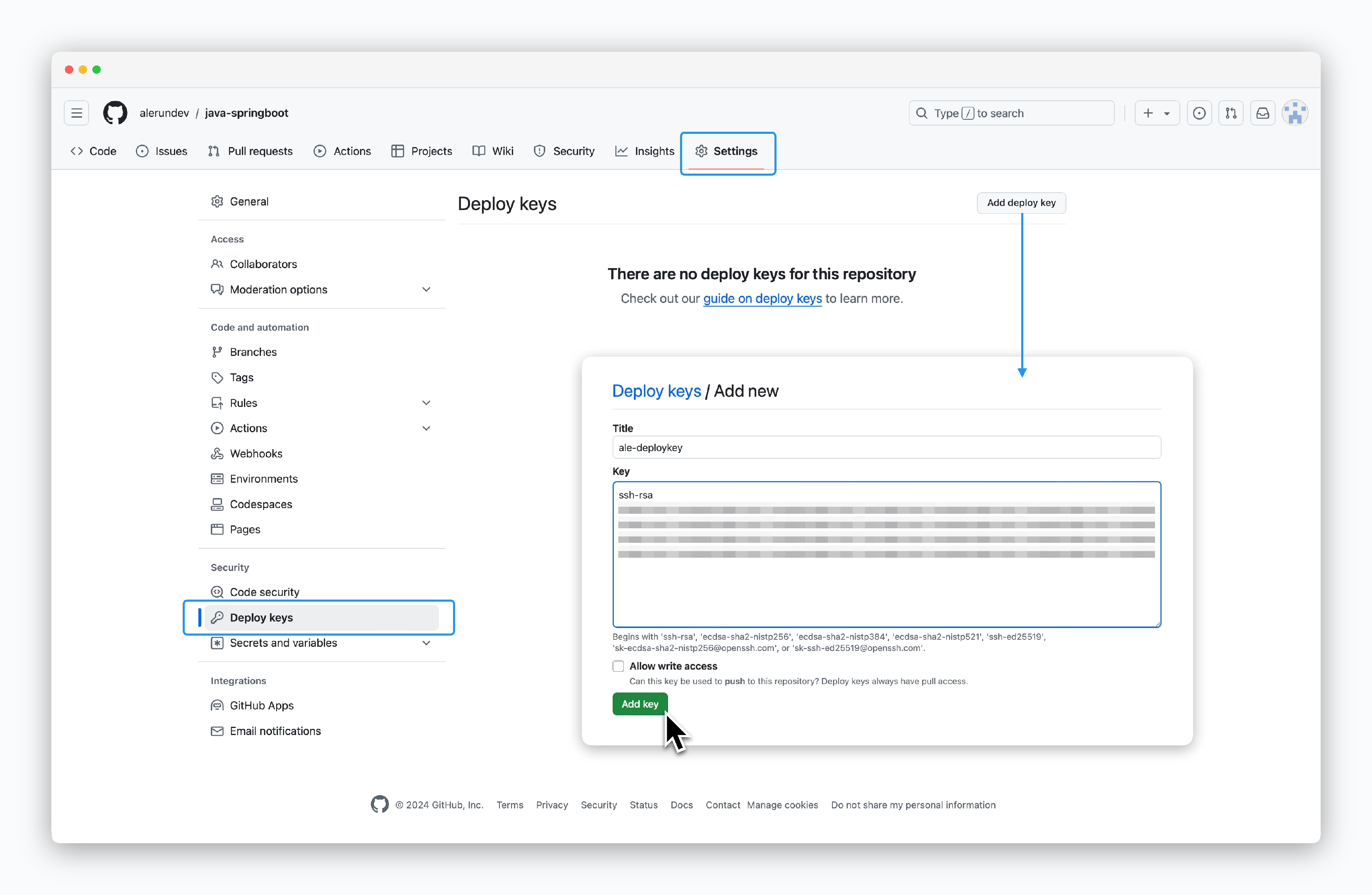Screen dimensions: 1372x895
Task: Click the GitHub Apps hubot icon
Action: [x=217, y=705]
